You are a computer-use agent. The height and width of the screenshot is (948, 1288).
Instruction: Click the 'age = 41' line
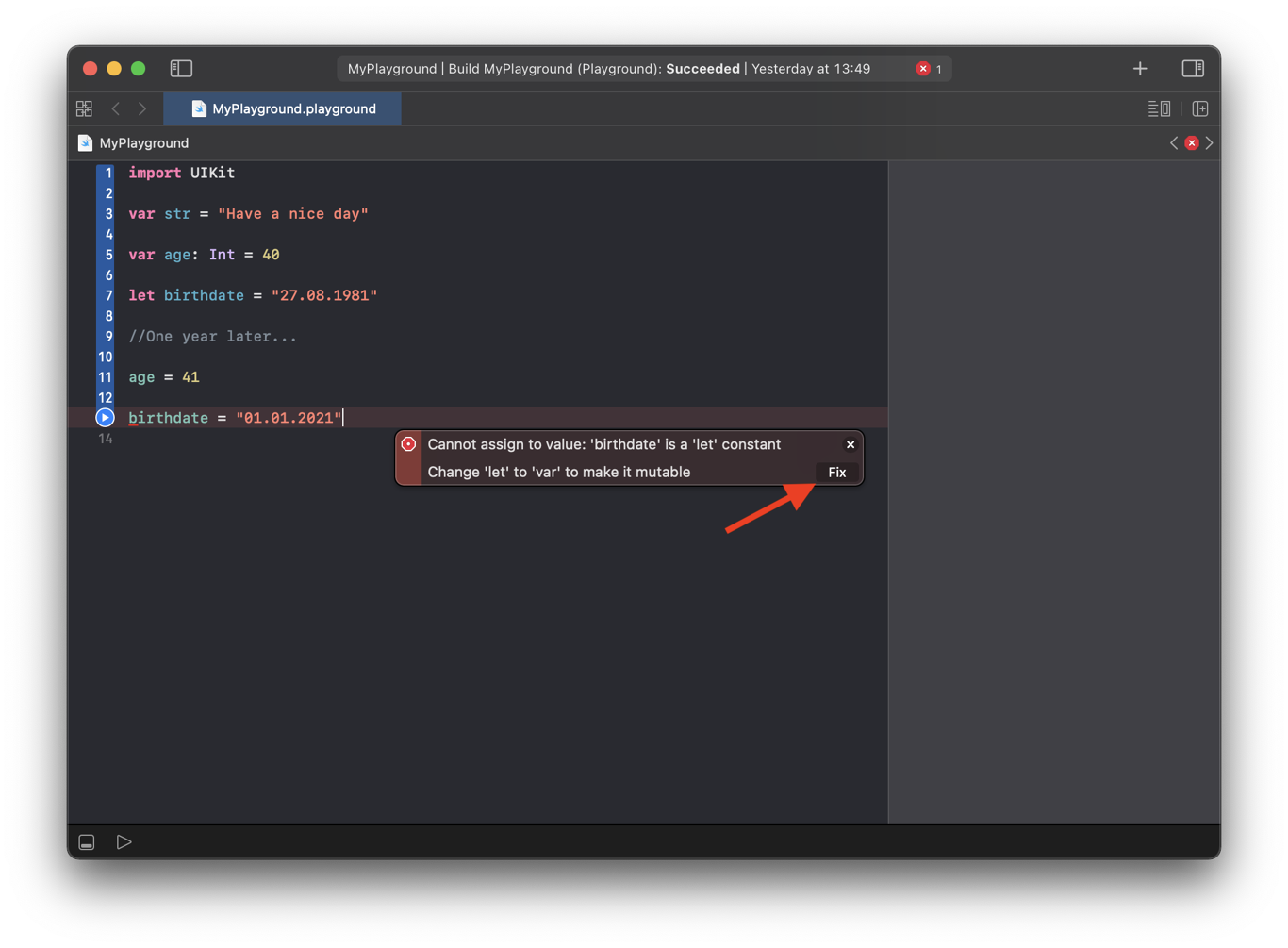point(164,377)
